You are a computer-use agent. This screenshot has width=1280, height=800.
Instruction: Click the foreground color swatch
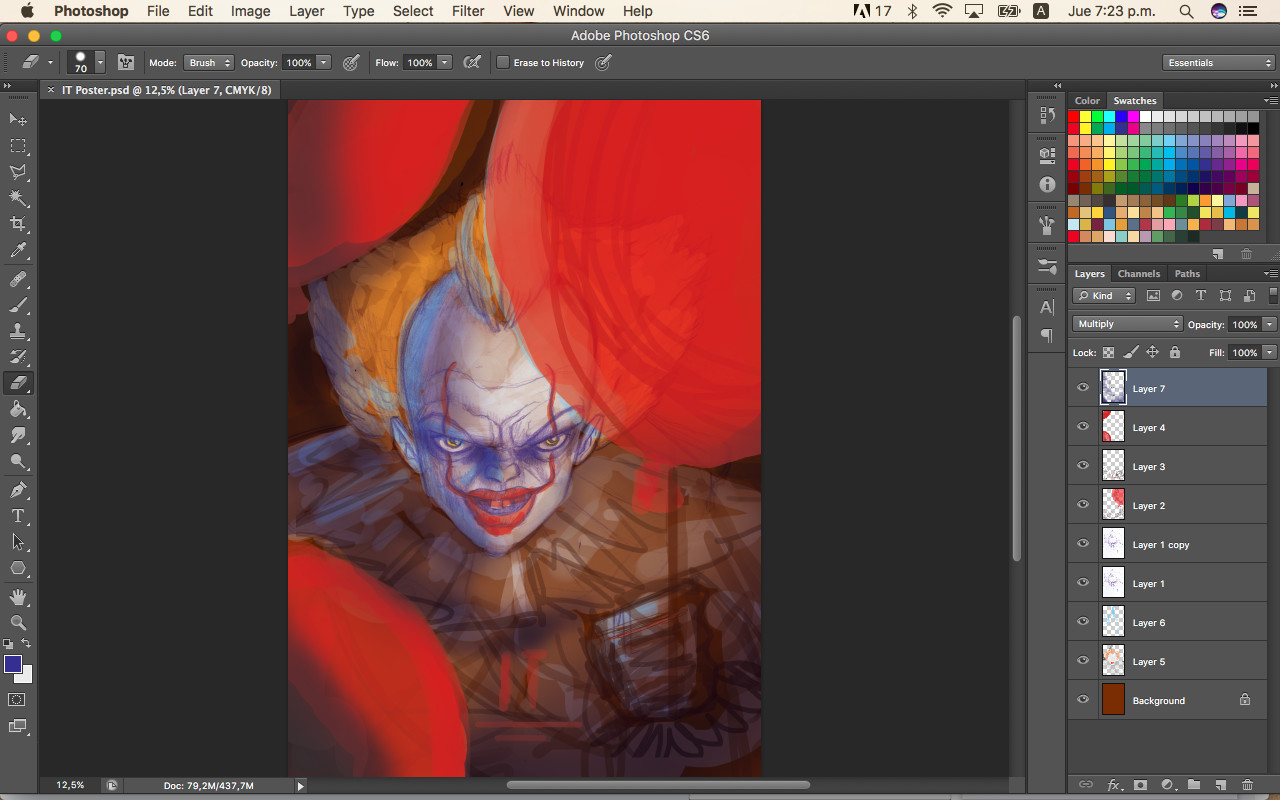pyautogui.click(x=12, y=664)
